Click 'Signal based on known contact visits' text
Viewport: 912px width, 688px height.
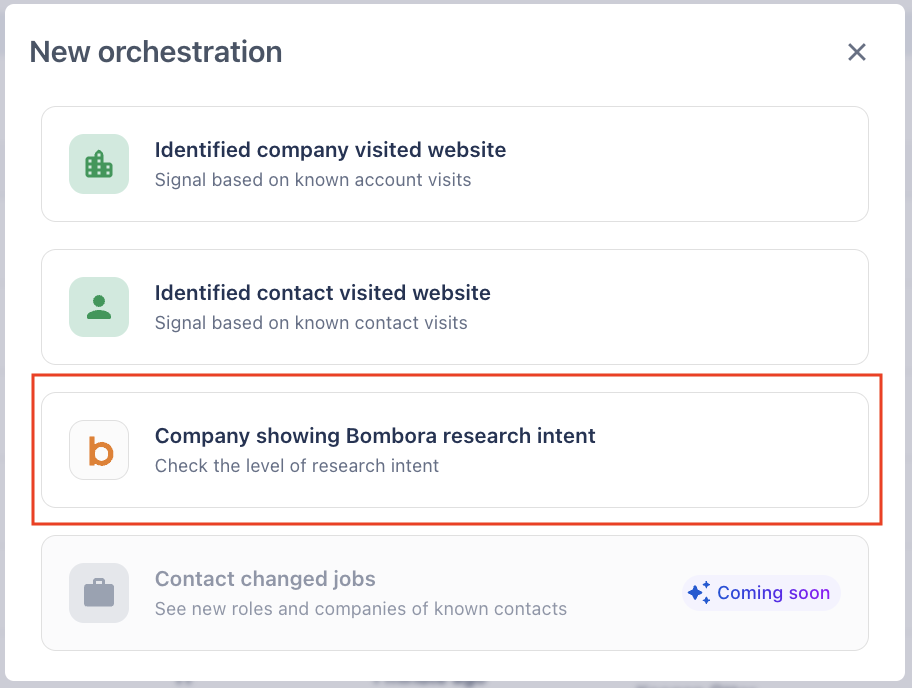(311, 323)
